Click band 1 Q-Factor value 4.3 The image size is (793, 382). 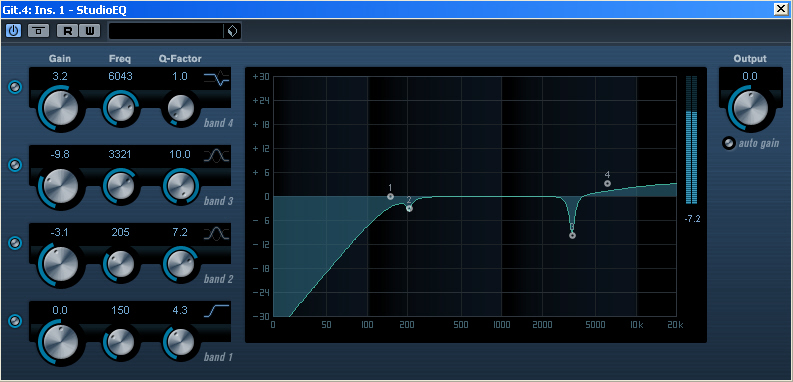[180, 310]
